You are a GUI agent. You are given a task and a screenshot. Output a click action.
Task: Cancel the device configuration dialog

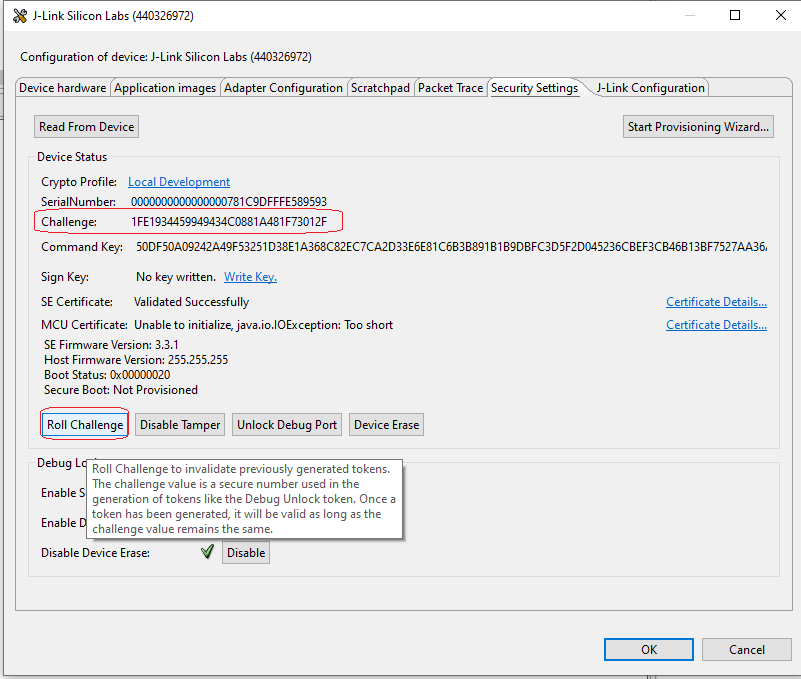746,649
